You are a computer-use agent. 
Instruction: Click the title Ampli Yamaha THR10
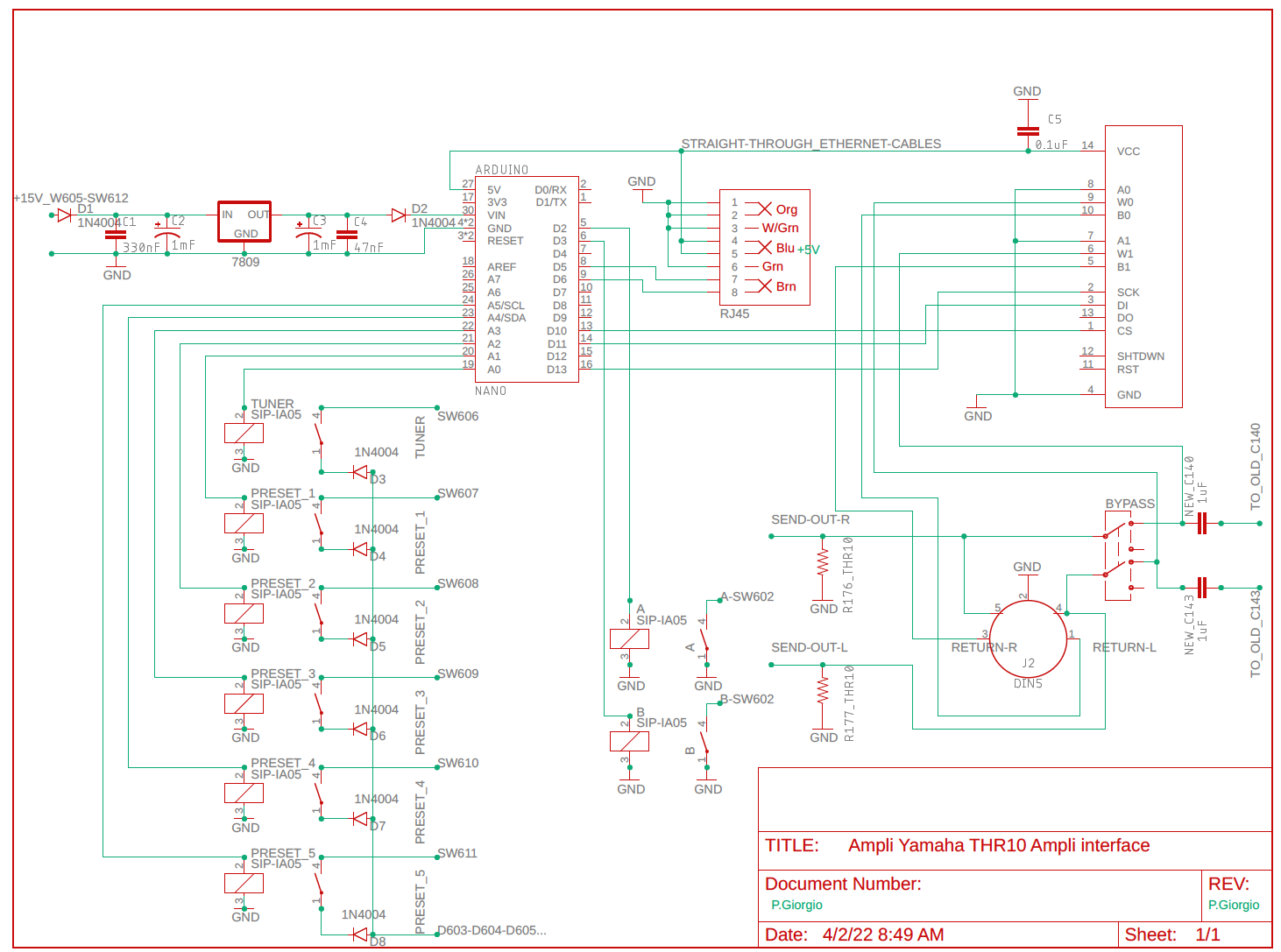999,845
